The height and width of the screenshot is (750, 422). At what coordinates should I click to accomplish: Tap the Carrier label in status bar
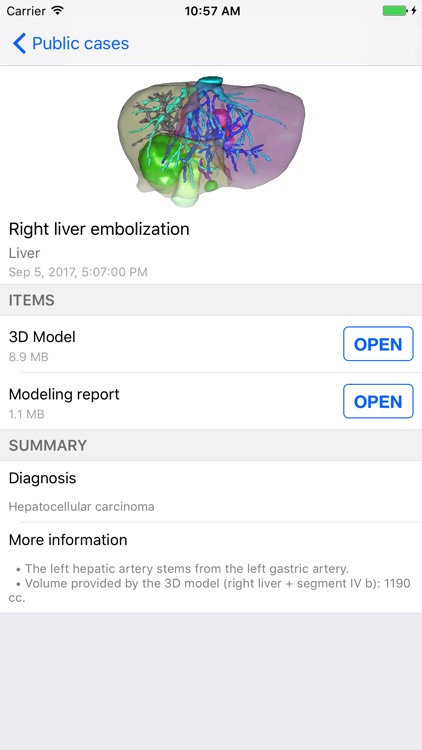pyautogui.click(x=26, y=11)
